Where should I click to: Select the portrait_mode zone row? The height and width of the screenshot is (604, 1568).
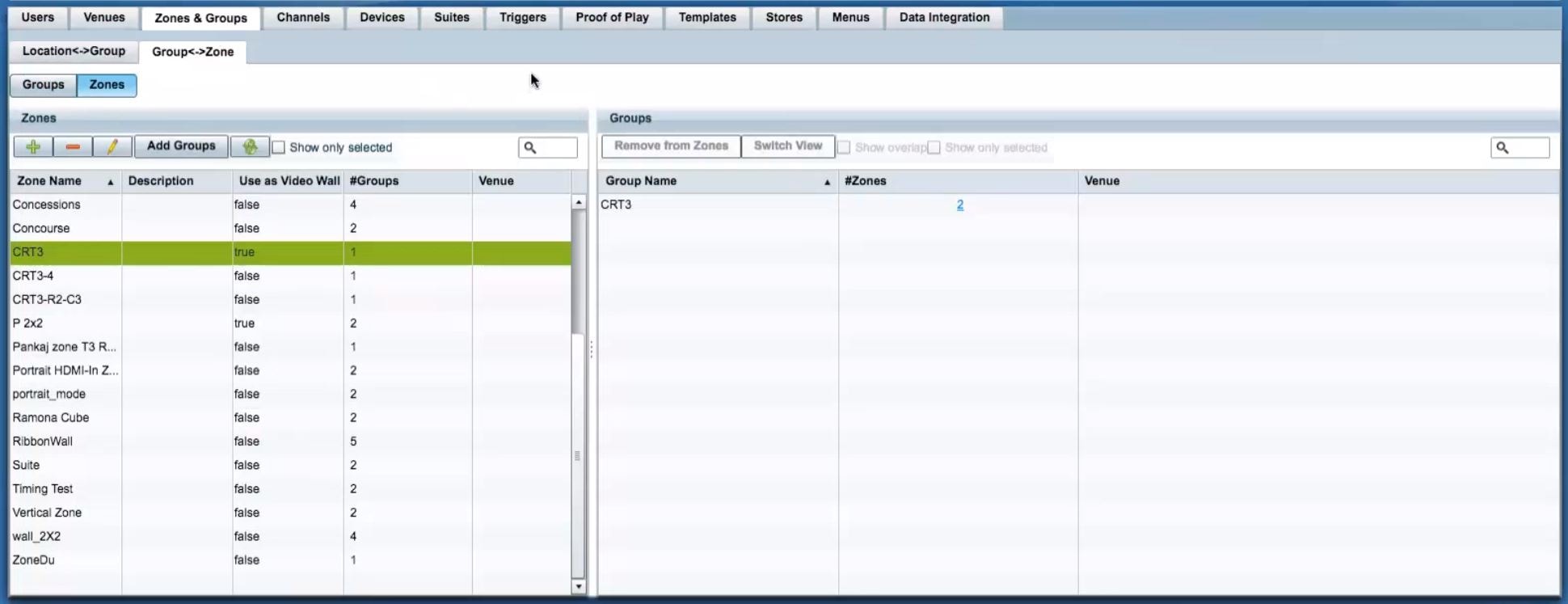[291, 394]
